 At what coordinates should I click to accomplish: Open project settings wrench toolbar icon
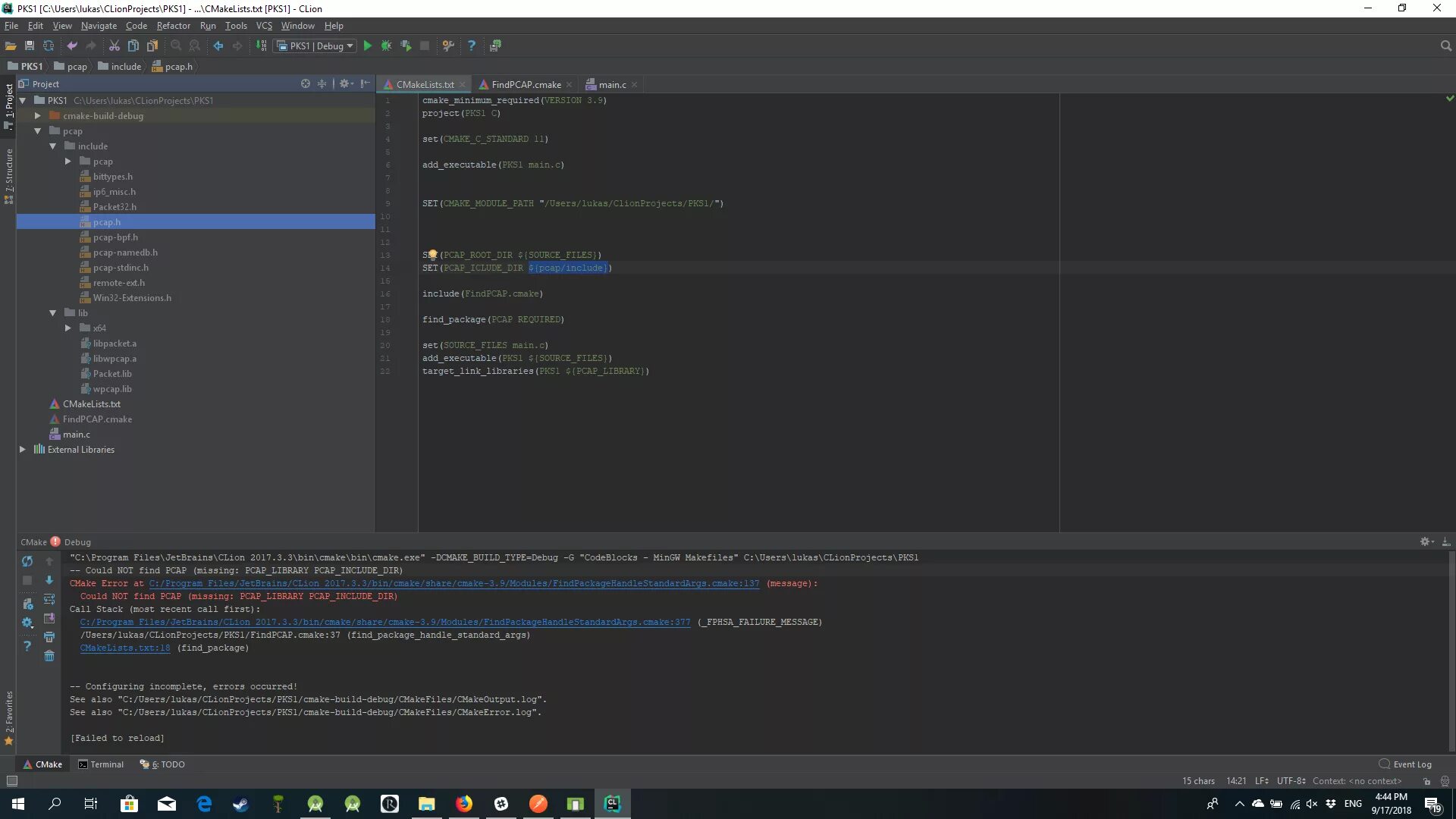click(x=448, y=46)
